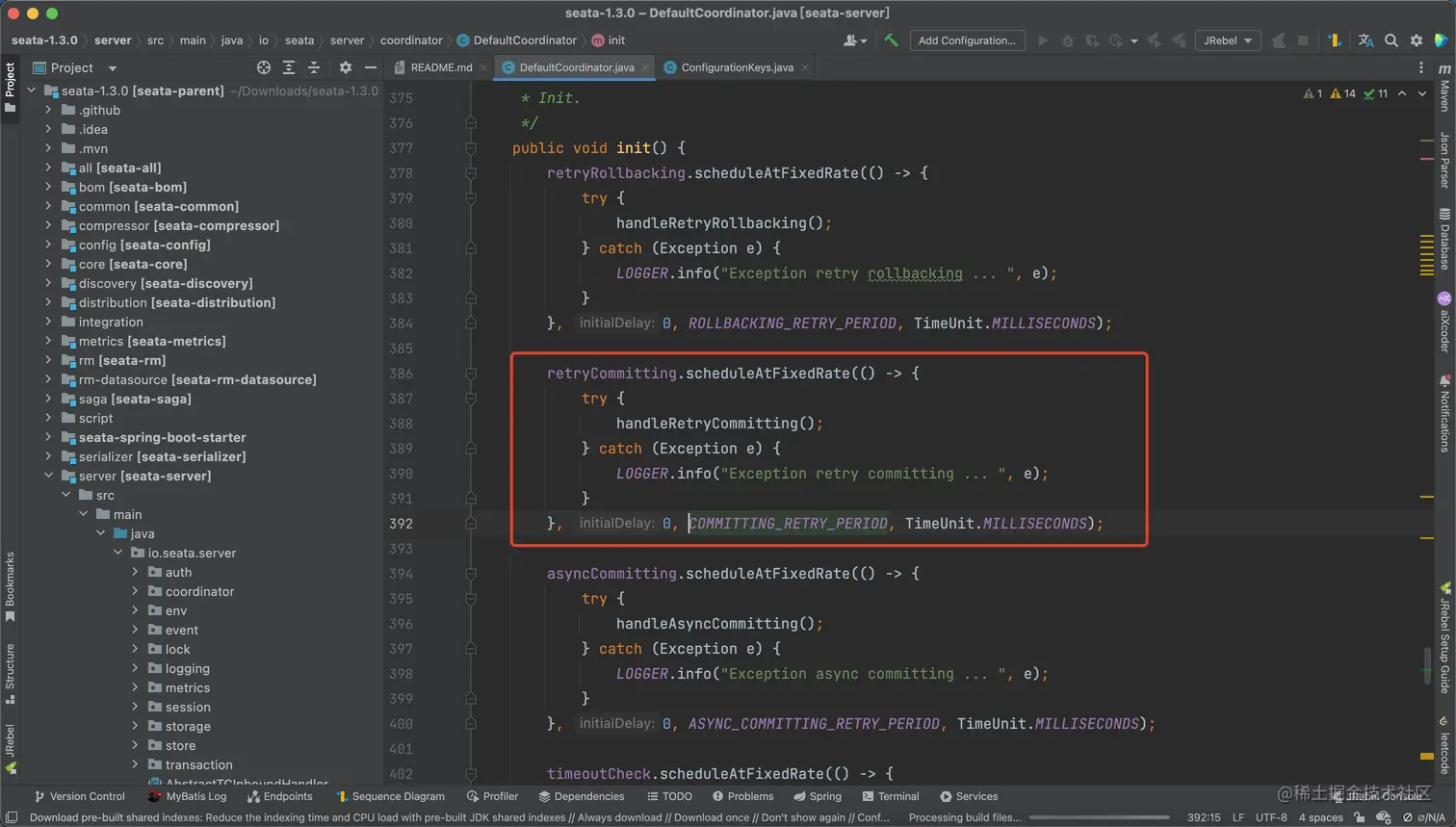Select the seata-spring-boot-starter module
The width and height of the screenshot is (1456, 827).
[162, 437]
